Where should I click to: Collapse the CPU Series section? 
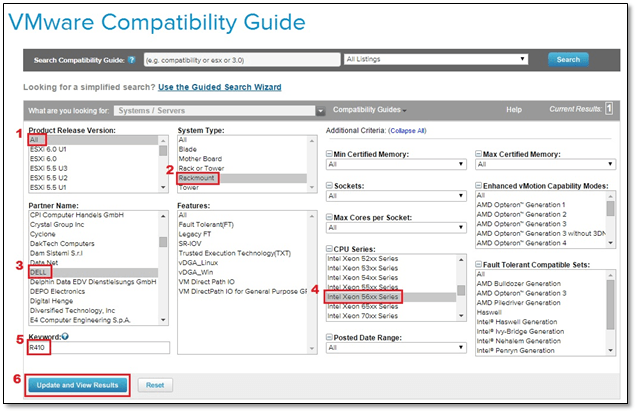329,249
